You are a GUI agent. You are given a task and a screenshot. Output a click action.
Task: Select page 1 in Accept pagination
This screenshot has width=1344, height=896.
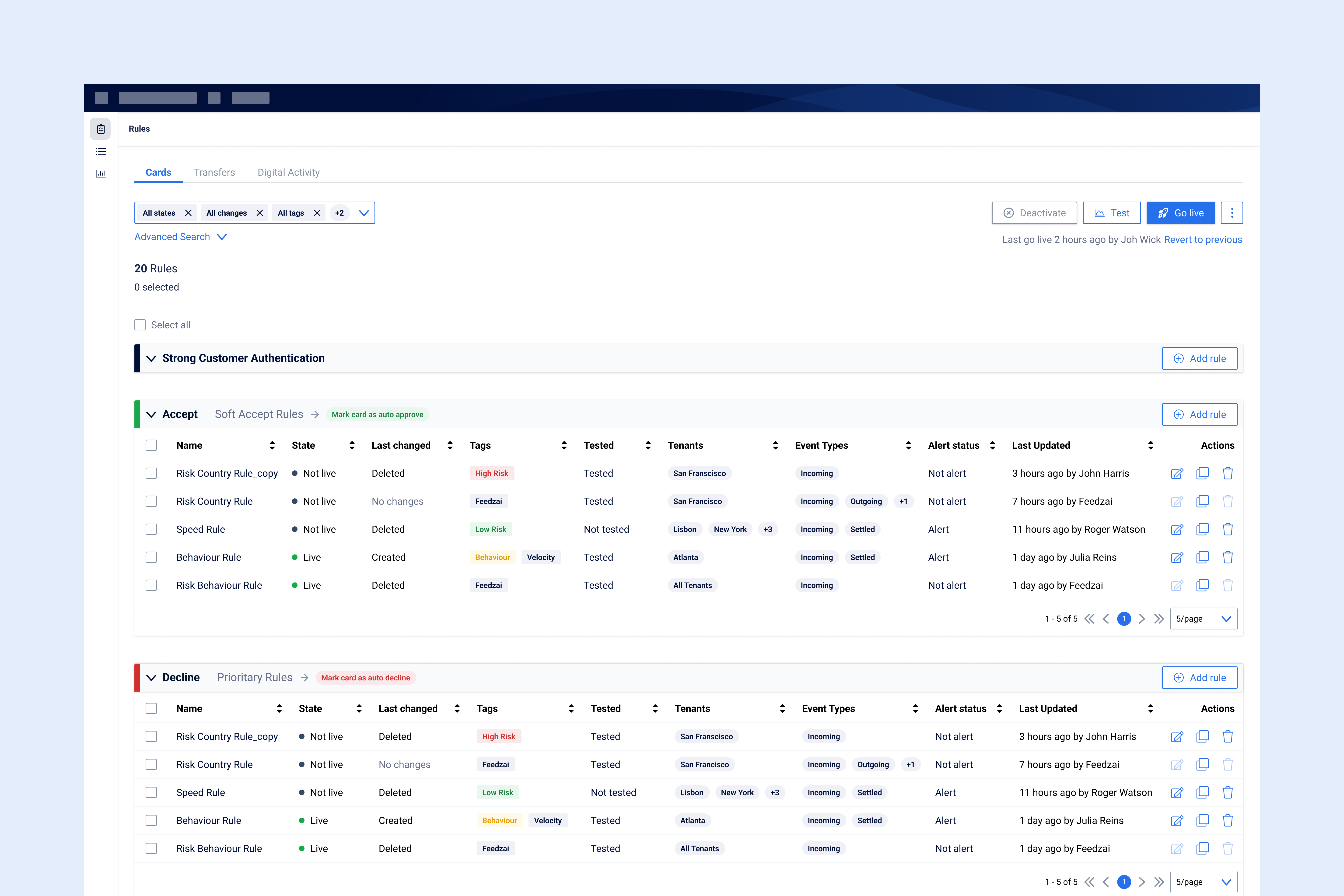click(x=1124, y=619)
